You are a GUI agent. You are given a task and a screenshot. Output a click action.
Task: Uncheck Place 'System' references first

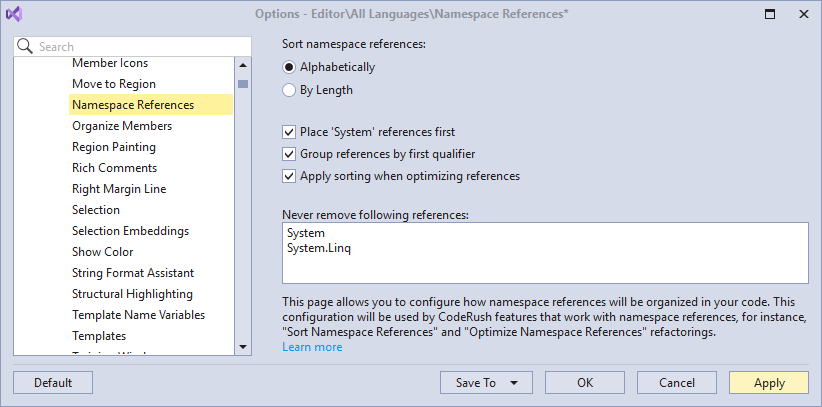click(290, 132)
